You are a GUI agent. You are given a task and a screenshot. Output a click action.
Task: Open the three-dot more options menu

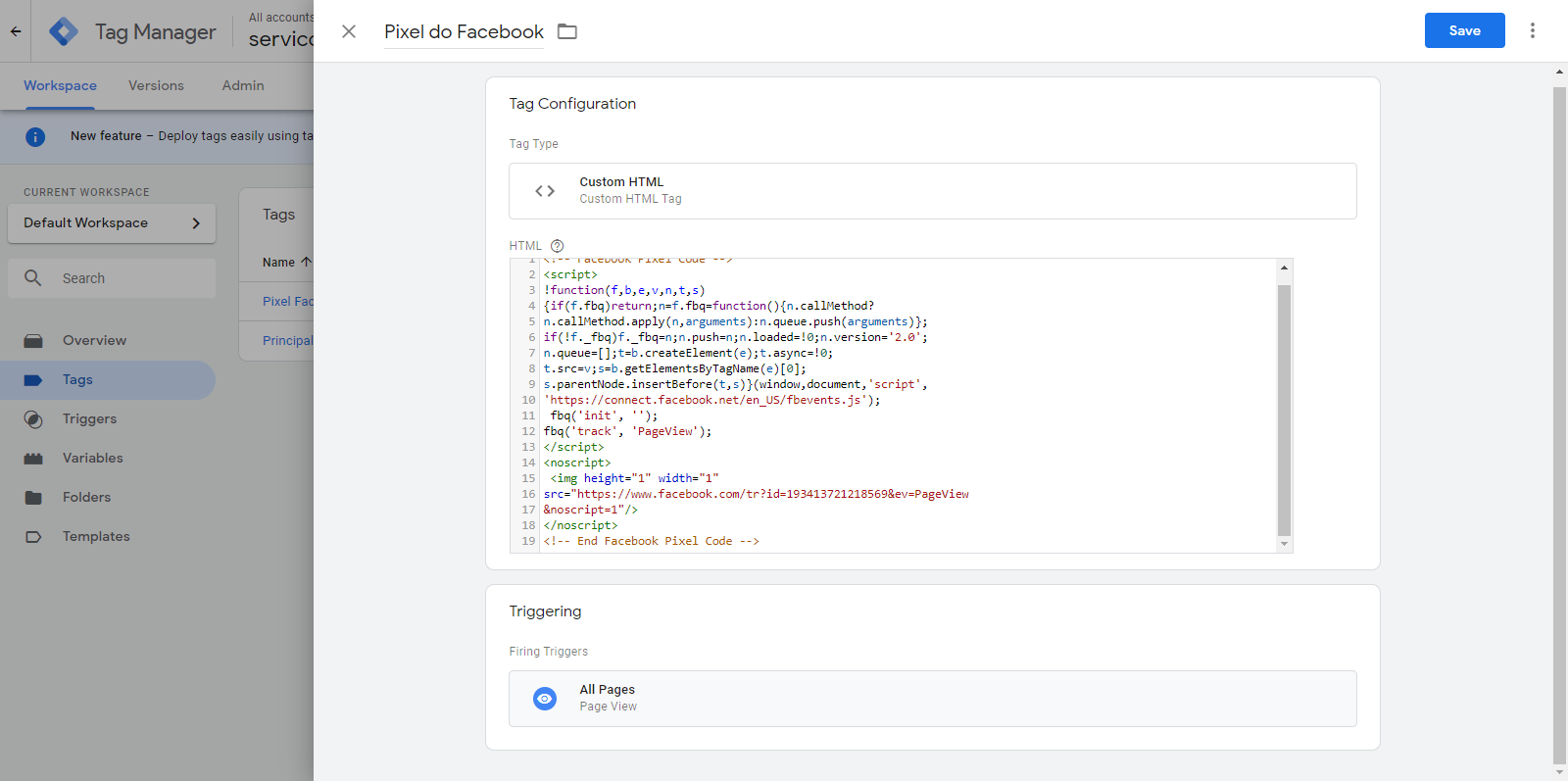tap(1533, 30)
